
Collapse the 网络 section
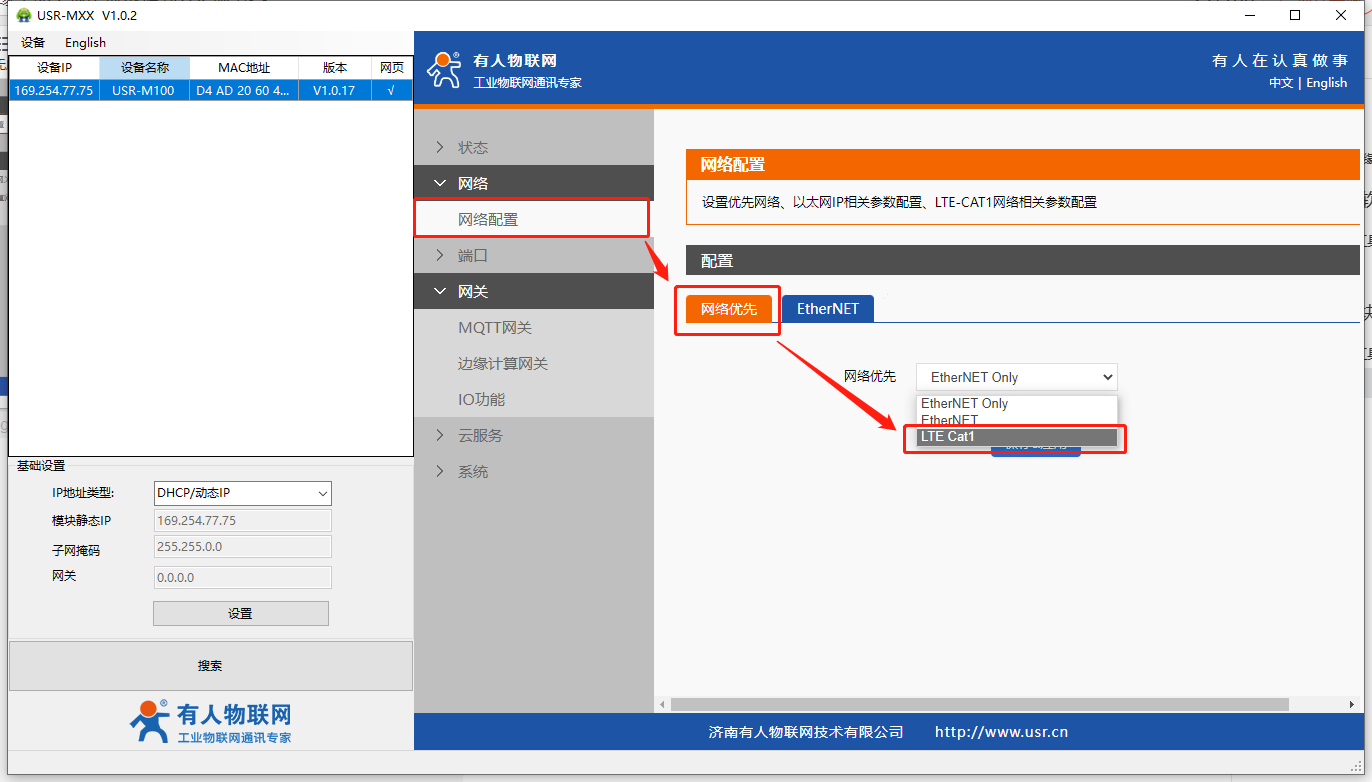(534, 183)
